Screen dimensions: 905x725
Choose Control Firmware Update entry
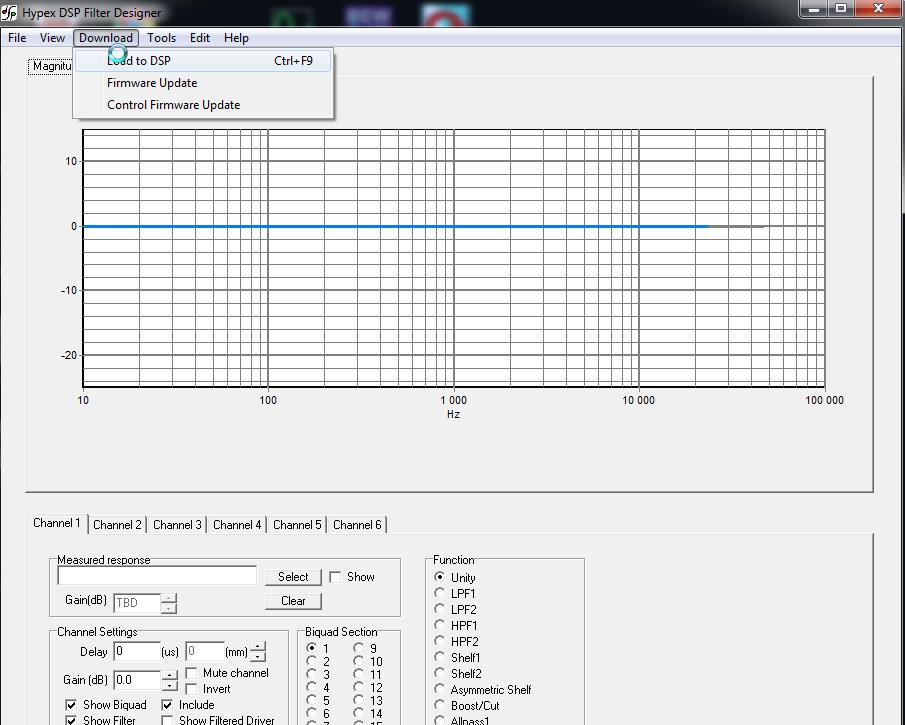pos(203,105)
